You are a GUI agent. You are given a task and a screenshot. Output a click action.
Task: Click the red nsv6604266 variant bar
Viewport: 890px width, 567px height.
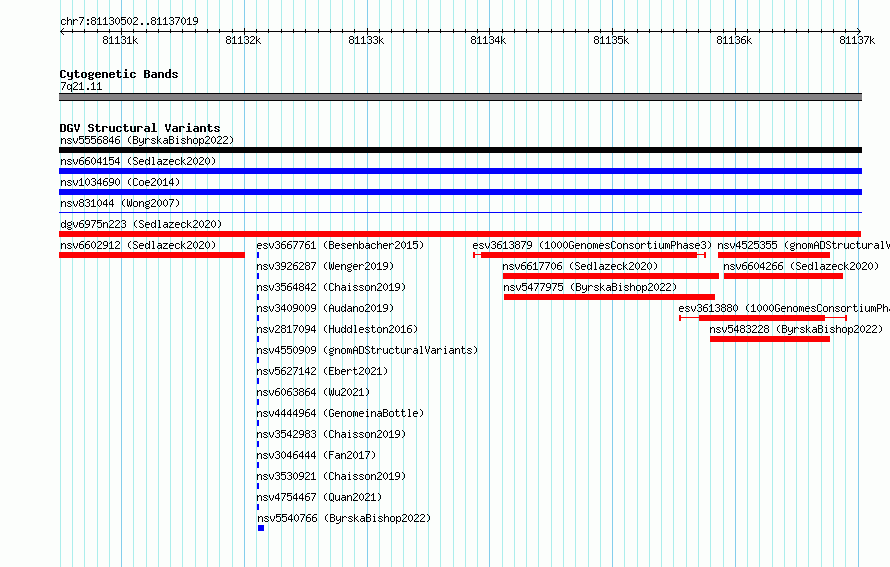(x=783, y=276)
